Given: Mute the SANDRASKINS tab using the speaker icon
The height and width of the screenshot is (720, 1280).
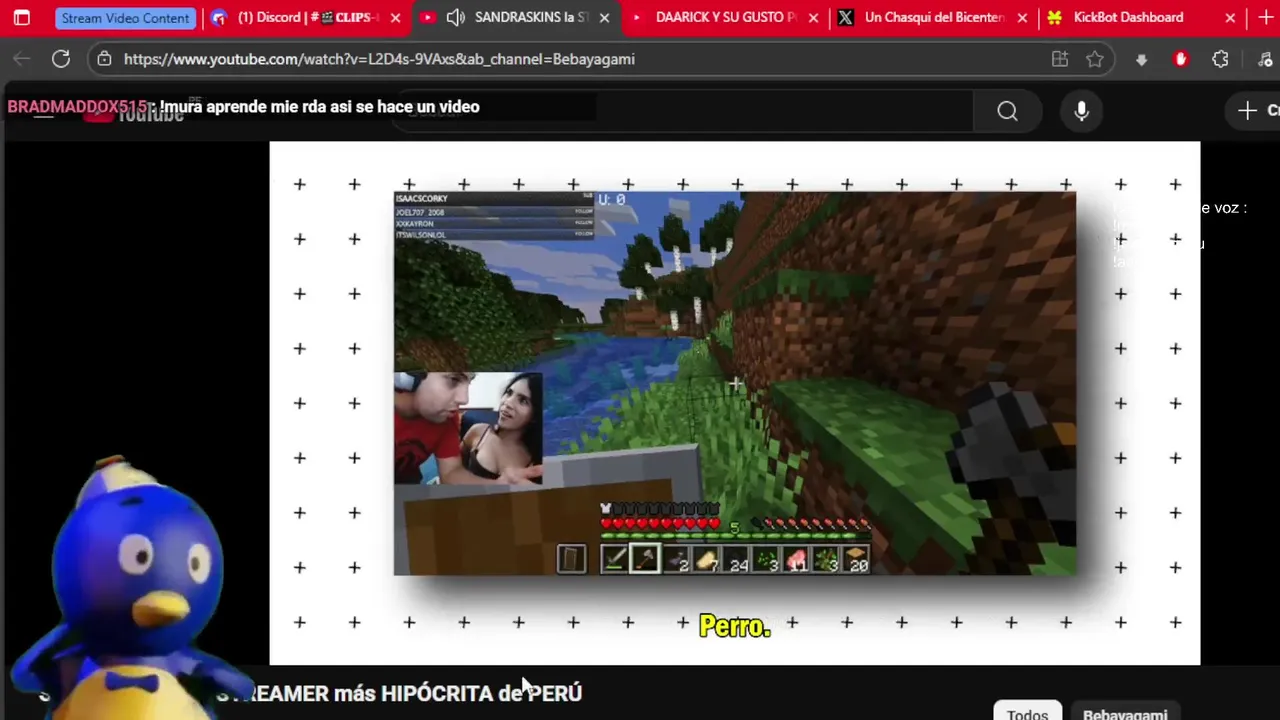Looking at the screenshot, I should click(x=455, y=18).
